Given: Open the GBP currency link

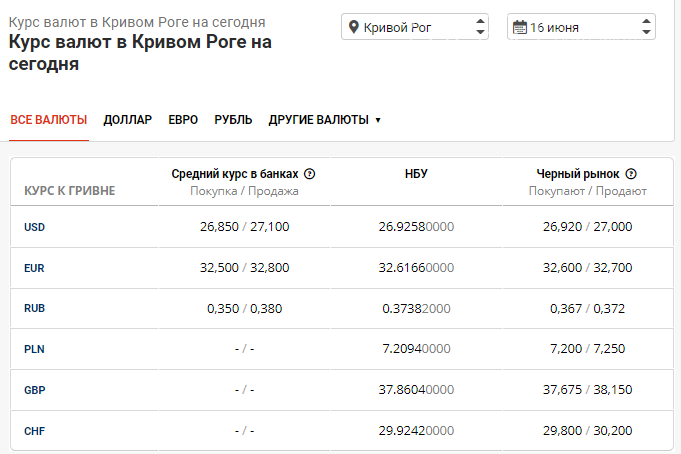Looking at the screenshot, I should tap(35, 390).
